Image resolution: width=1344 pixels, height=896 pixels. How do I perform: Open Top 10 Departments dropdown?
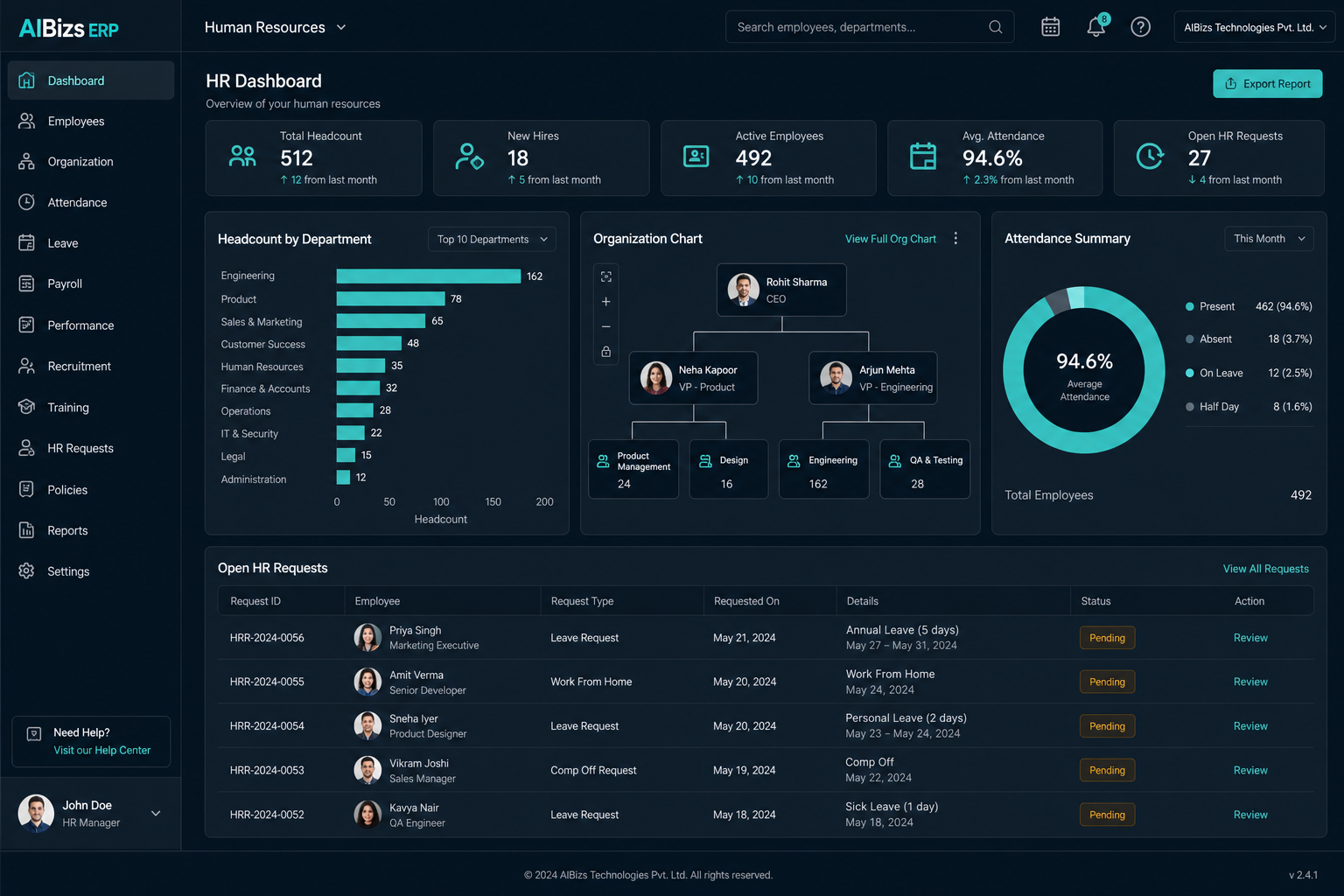[492, 239]
